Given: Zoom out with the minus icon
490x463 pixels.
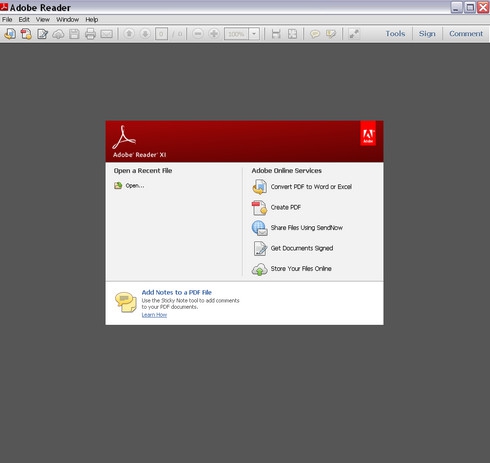Looking at the screenshot, I should (198, 33).
